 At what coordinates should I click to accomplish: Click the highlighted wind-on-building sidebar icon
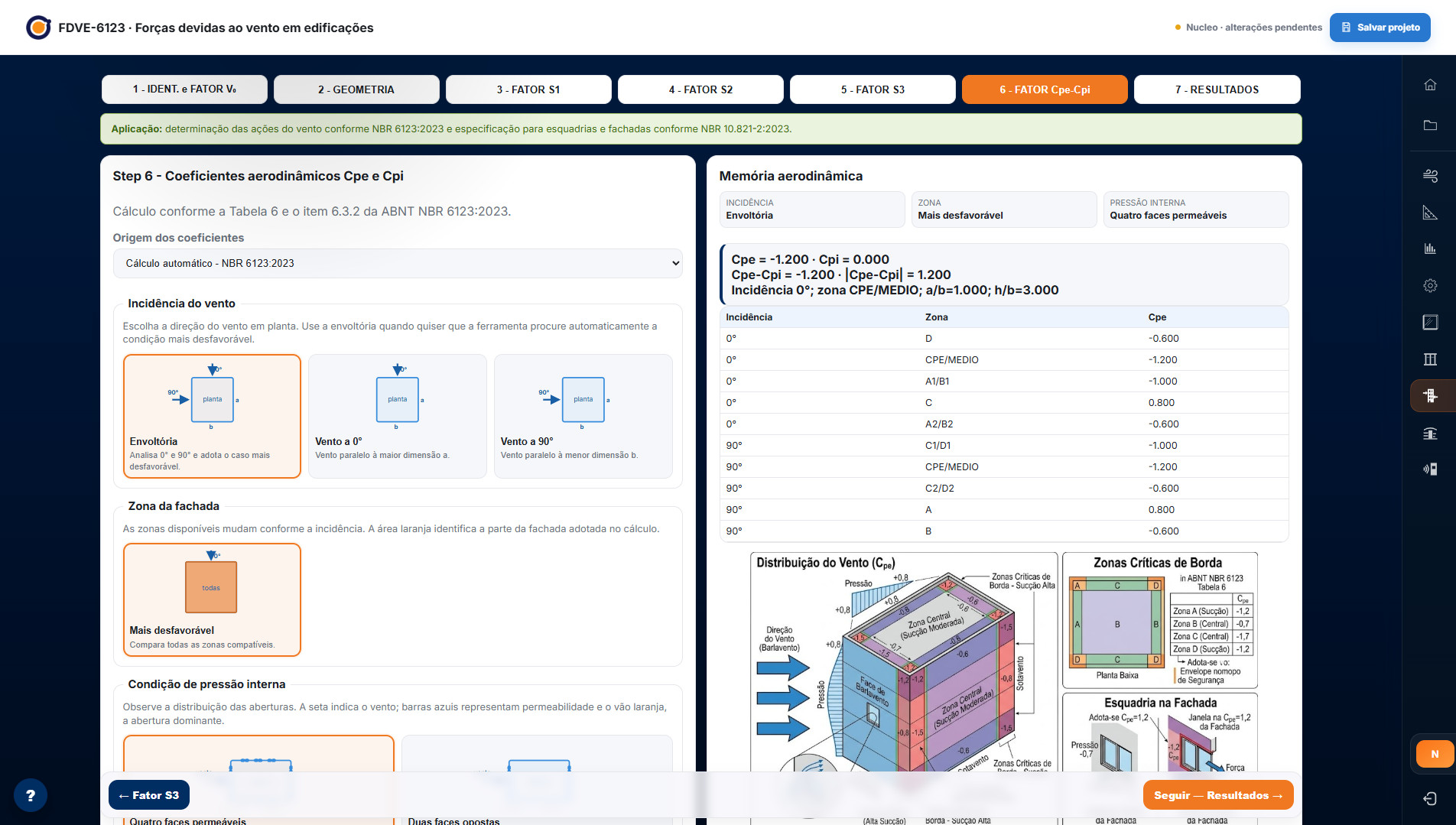[1430, 396]
